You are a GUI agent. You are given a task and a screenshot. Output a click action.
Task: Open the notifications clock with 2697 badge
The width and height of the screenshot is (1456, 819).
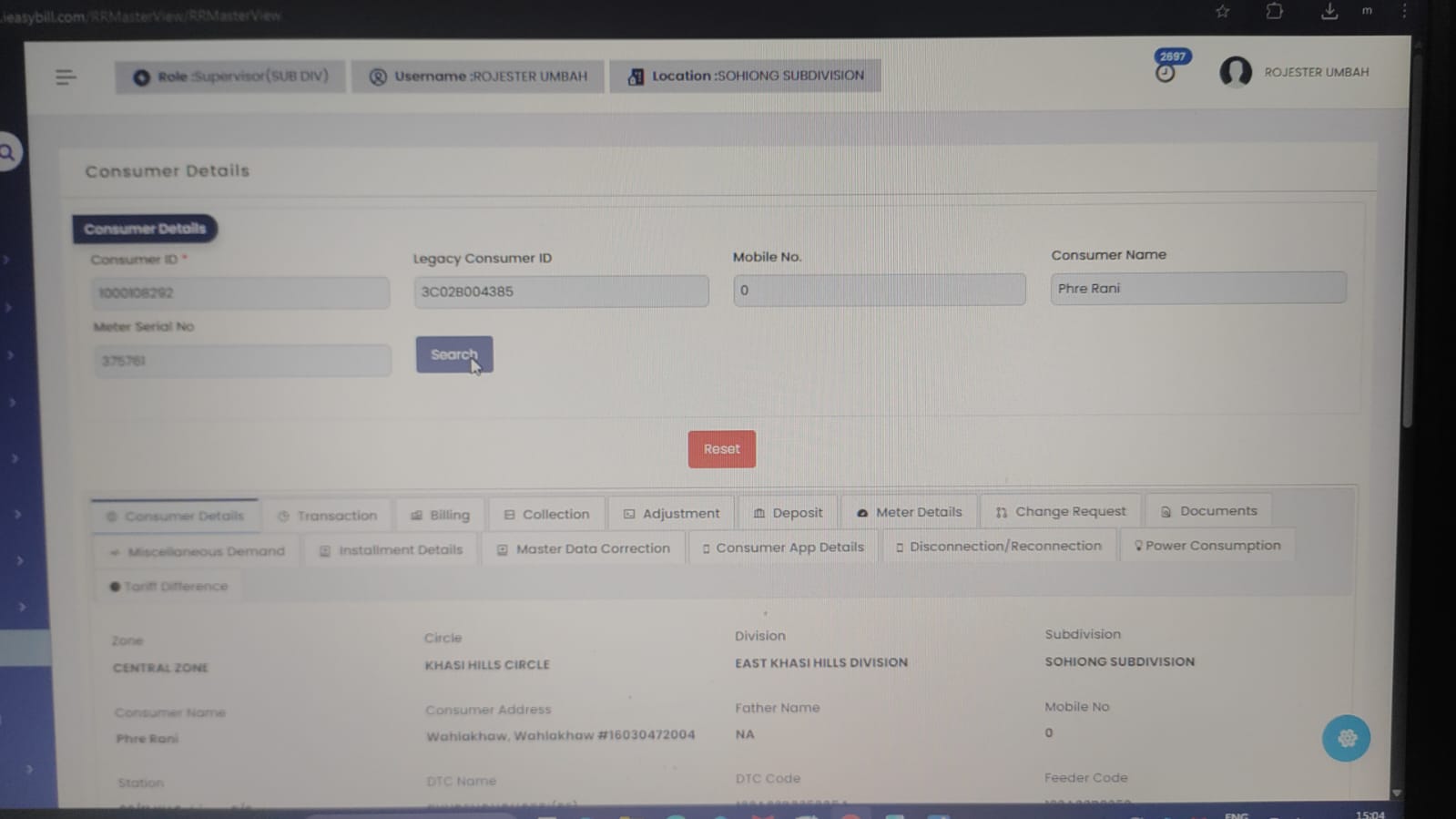point(1169,67)
